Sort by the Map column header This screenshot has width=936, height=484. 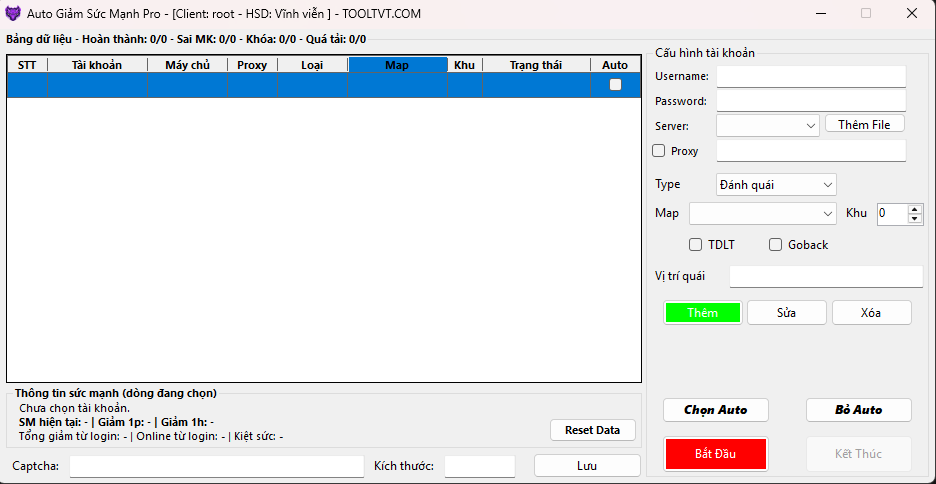click(x=397, y=65)
